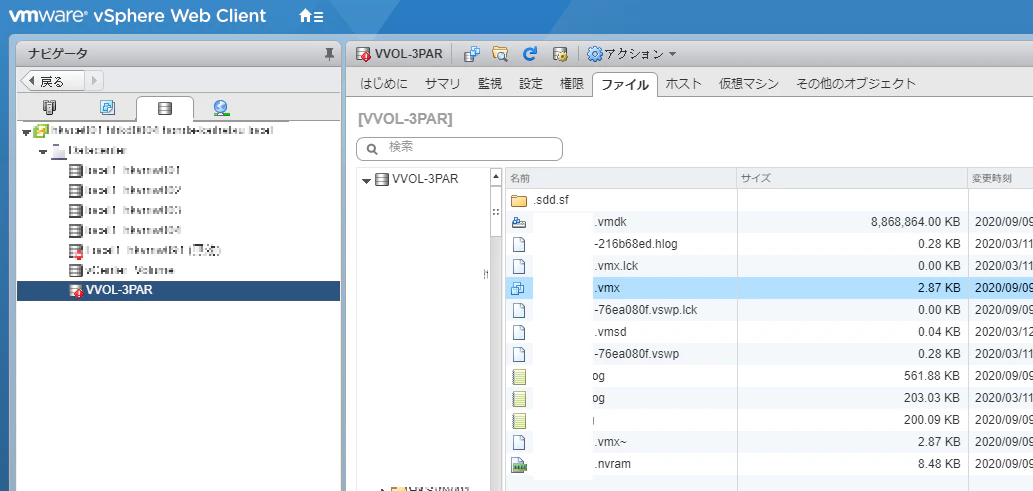1033x491 pixels.
Task: Select the .sdd.sf folder name
Action: tap(550, 200)
